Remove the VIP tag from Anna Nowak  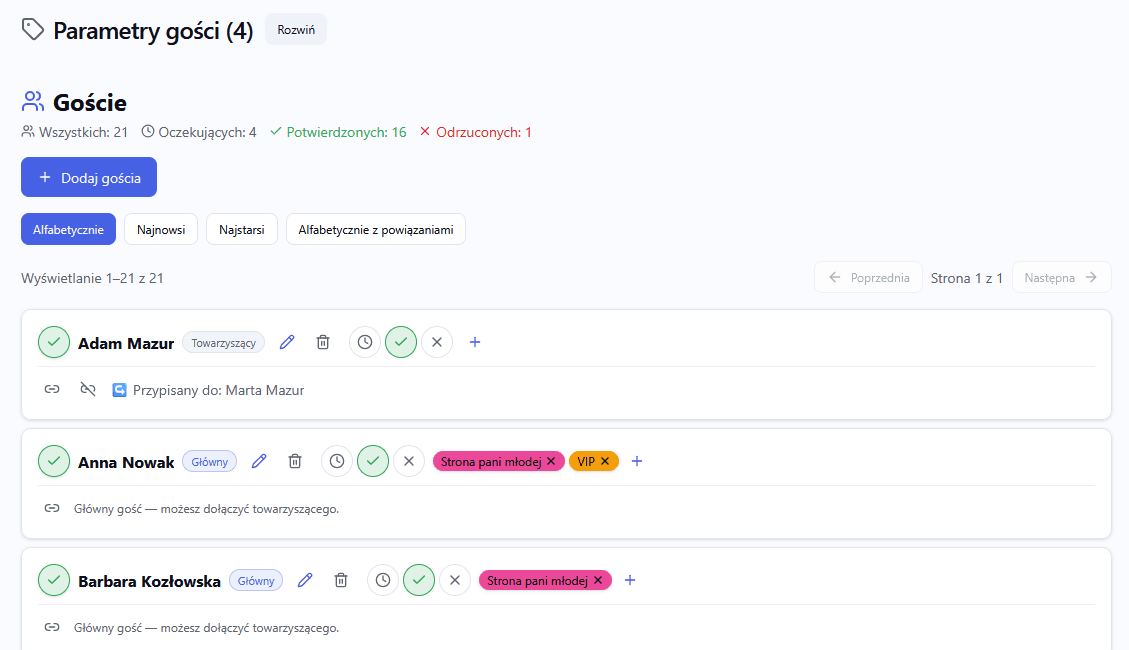click(x=606, y=461)
